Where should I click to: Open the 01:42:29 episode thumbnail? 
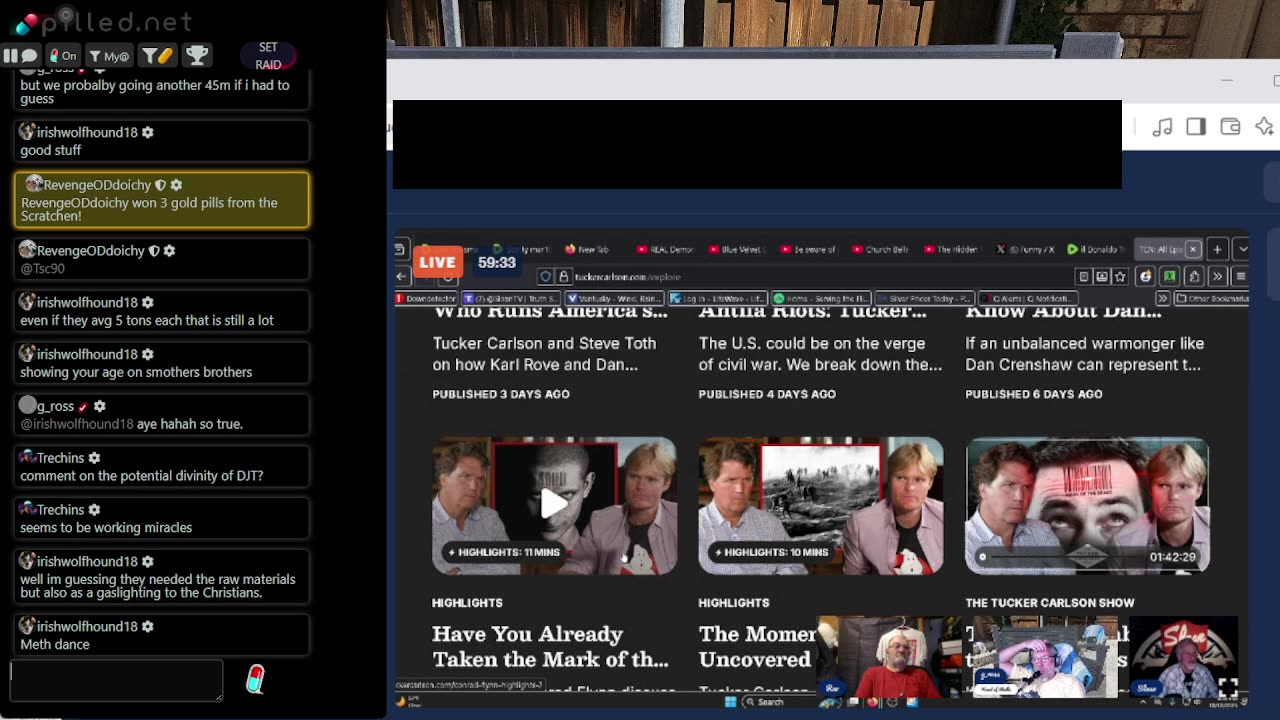tap(1087, 504)
